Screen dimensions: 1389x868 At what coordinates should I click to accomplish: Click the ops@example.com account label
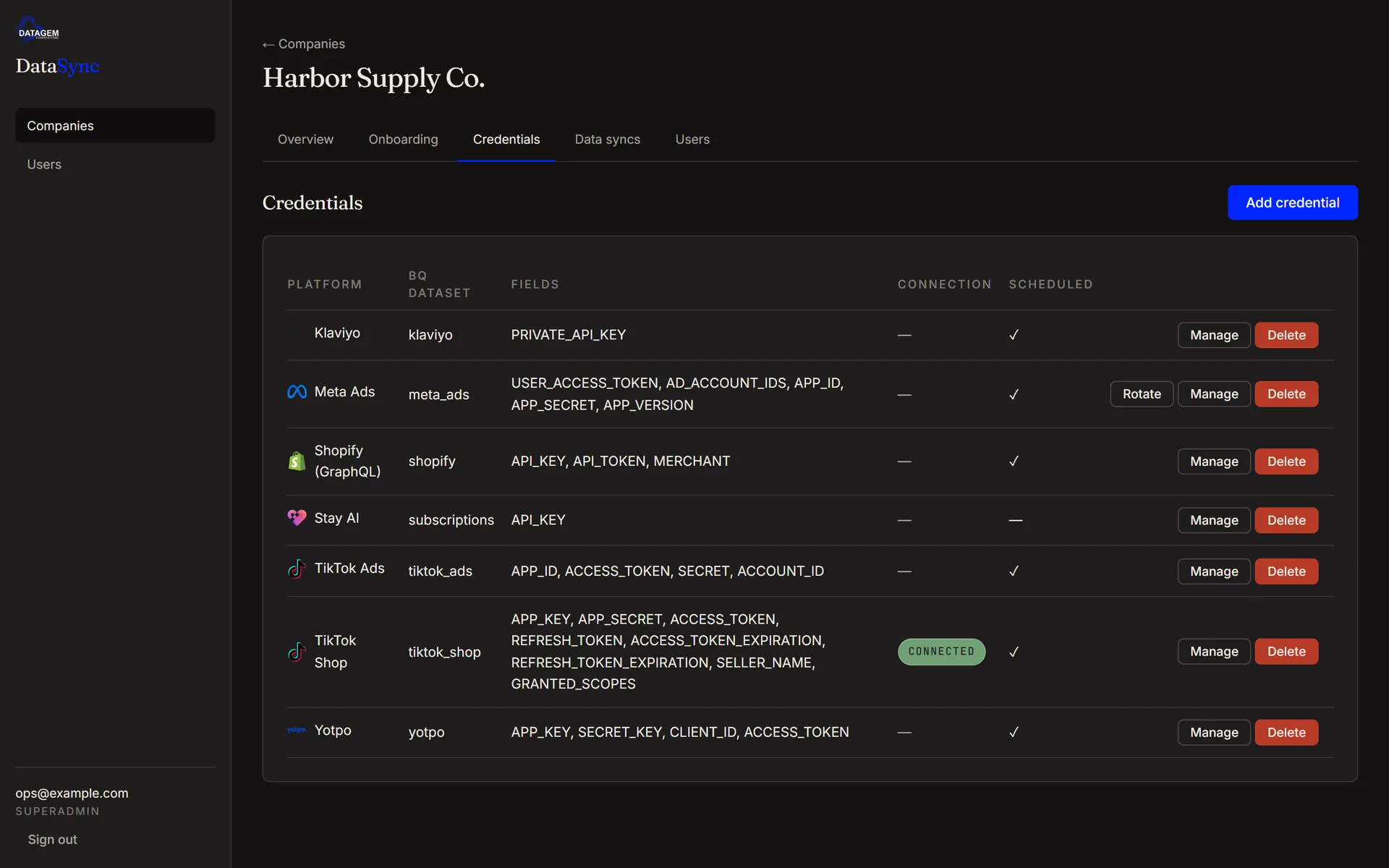coord(72,793)
